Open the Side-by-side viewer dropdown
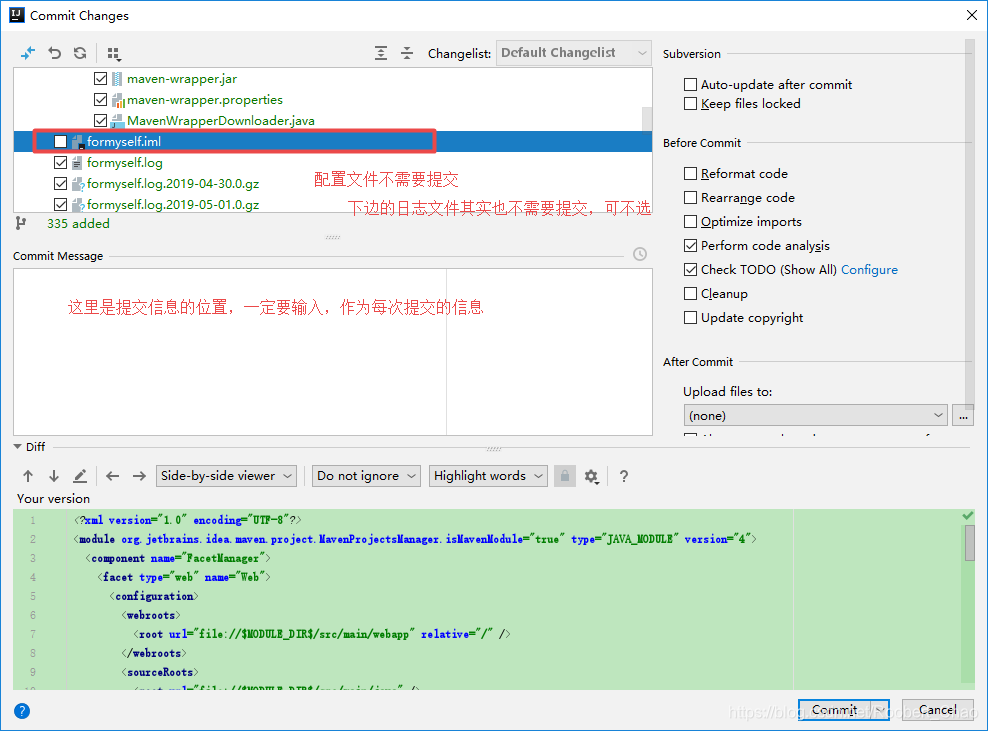Viewport: 988px width, 731px height. (x=226, y=476)
